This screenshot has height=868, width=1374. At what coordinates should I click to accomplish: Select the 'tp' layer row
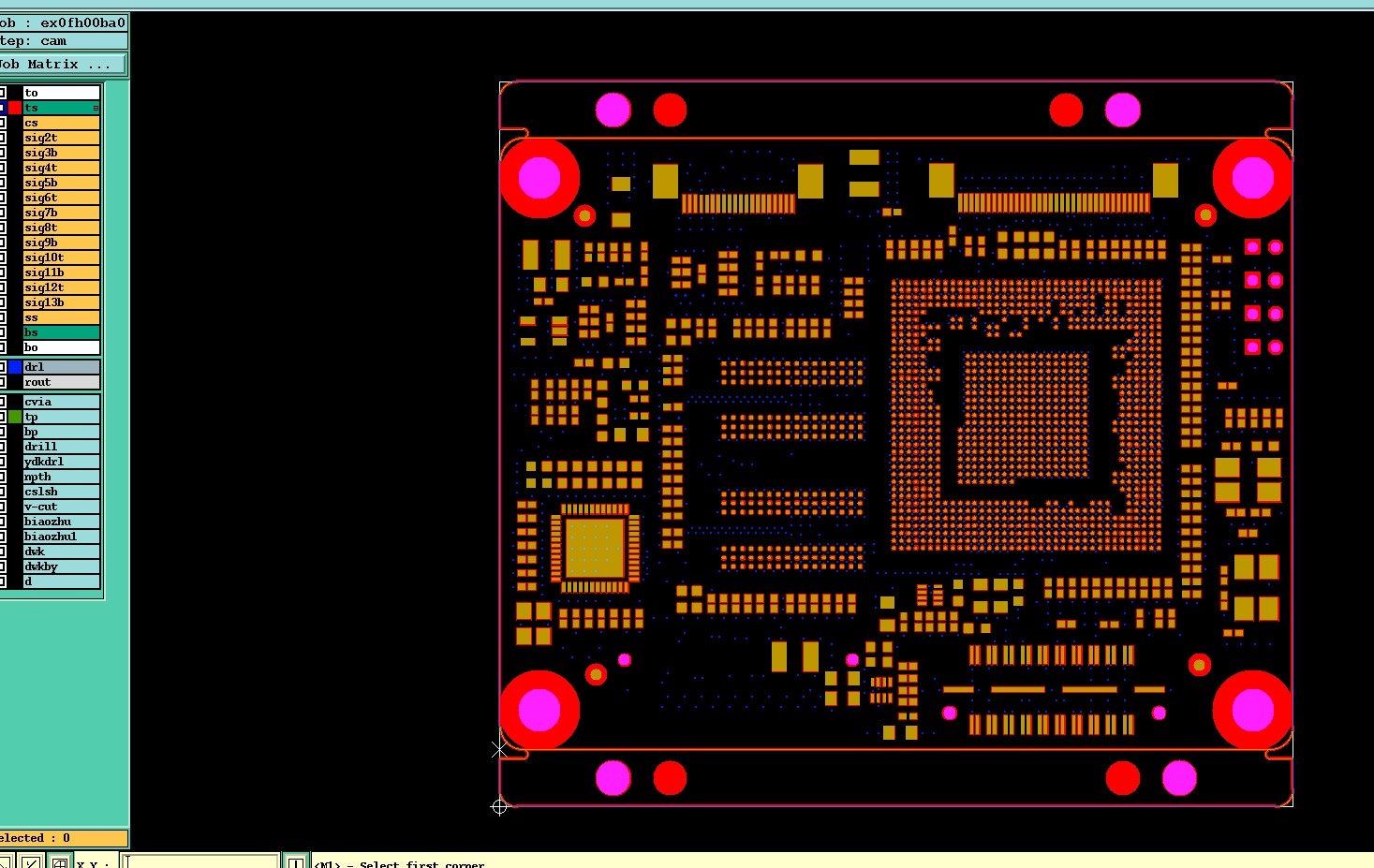click(62, 417)
